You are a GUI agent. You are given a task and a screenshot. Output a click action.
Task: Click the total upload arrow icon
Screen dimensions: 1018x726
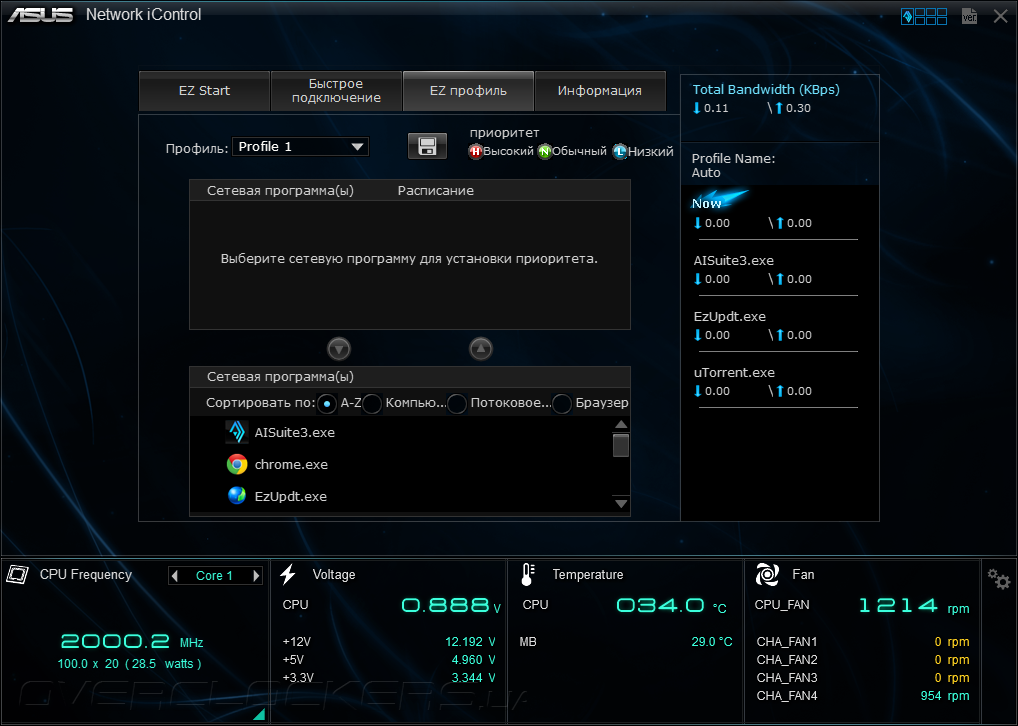(x=779, y=108)
